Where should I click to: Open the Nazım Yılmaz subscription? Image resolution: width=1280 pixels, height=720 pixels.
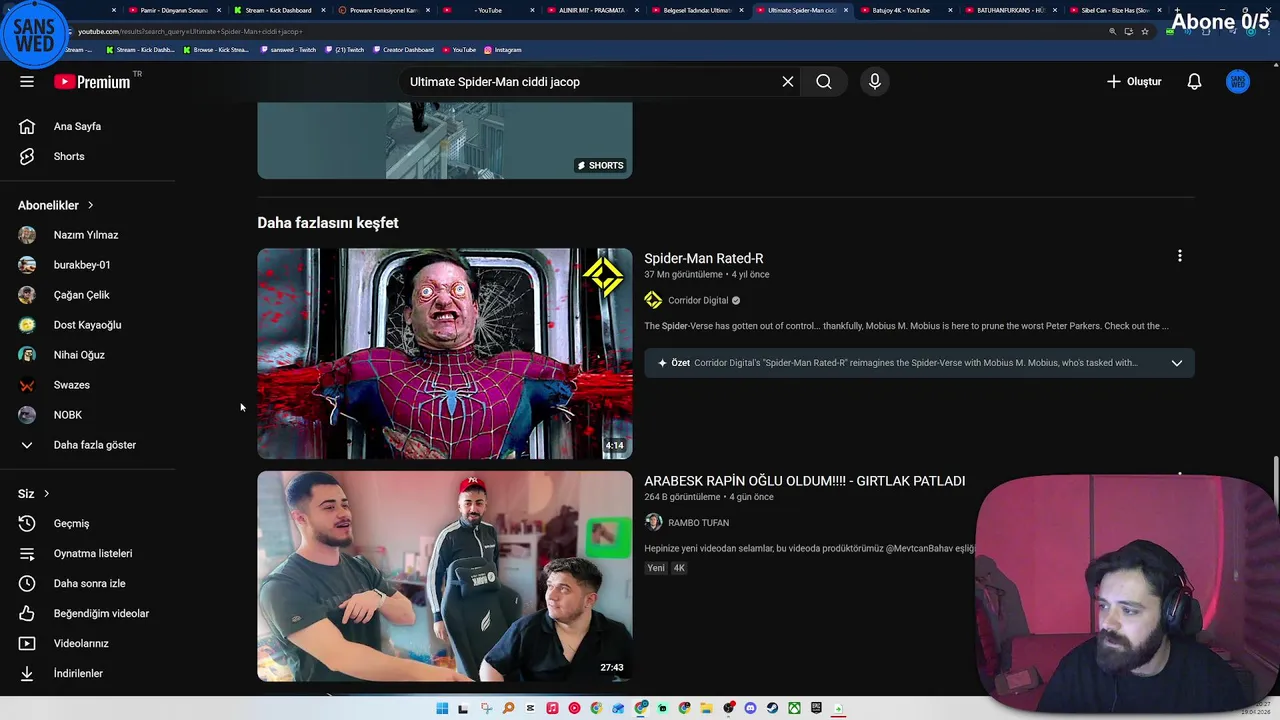tap(87, 235)
